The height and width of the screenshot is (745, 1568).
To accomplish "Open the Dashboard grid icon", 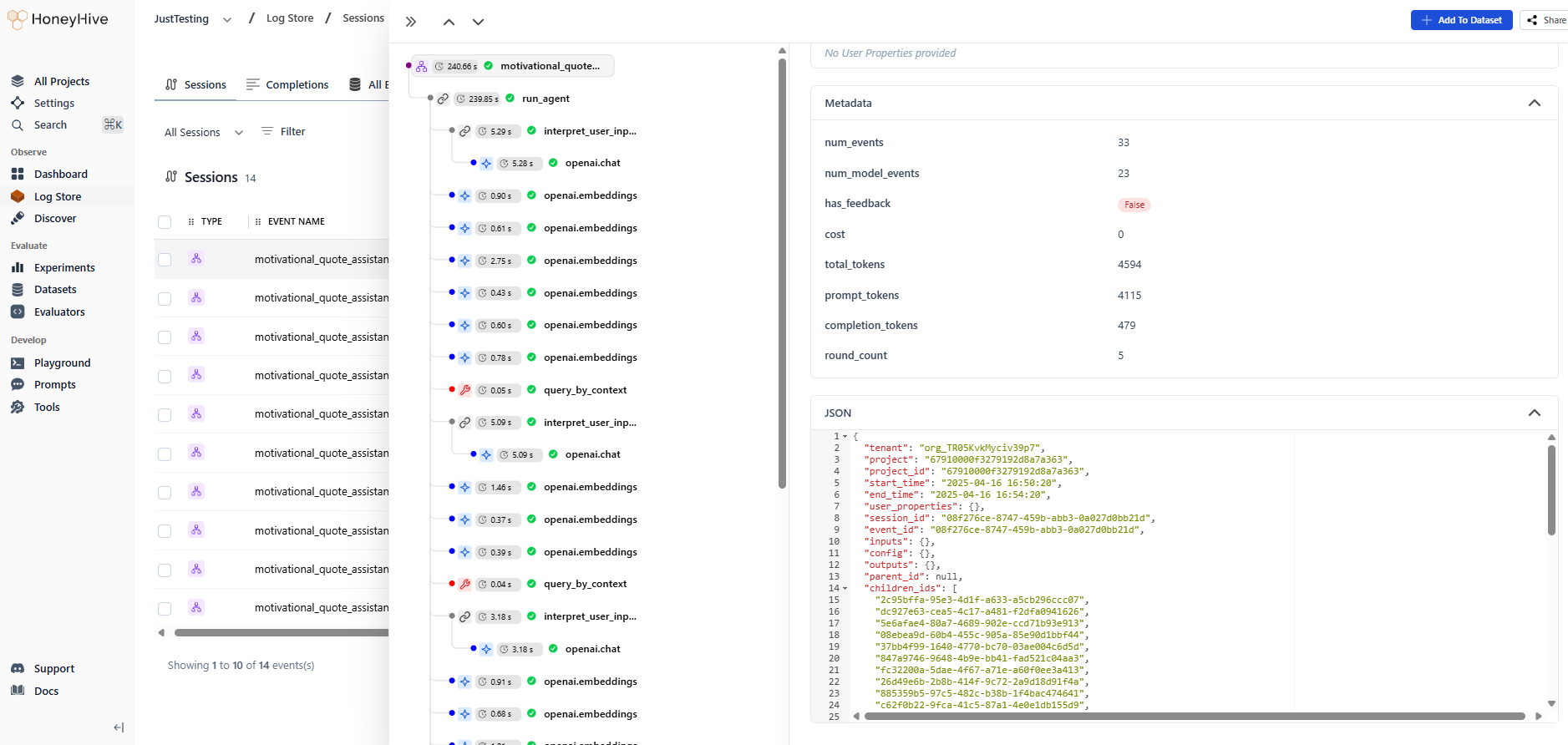I will [18, 174].
